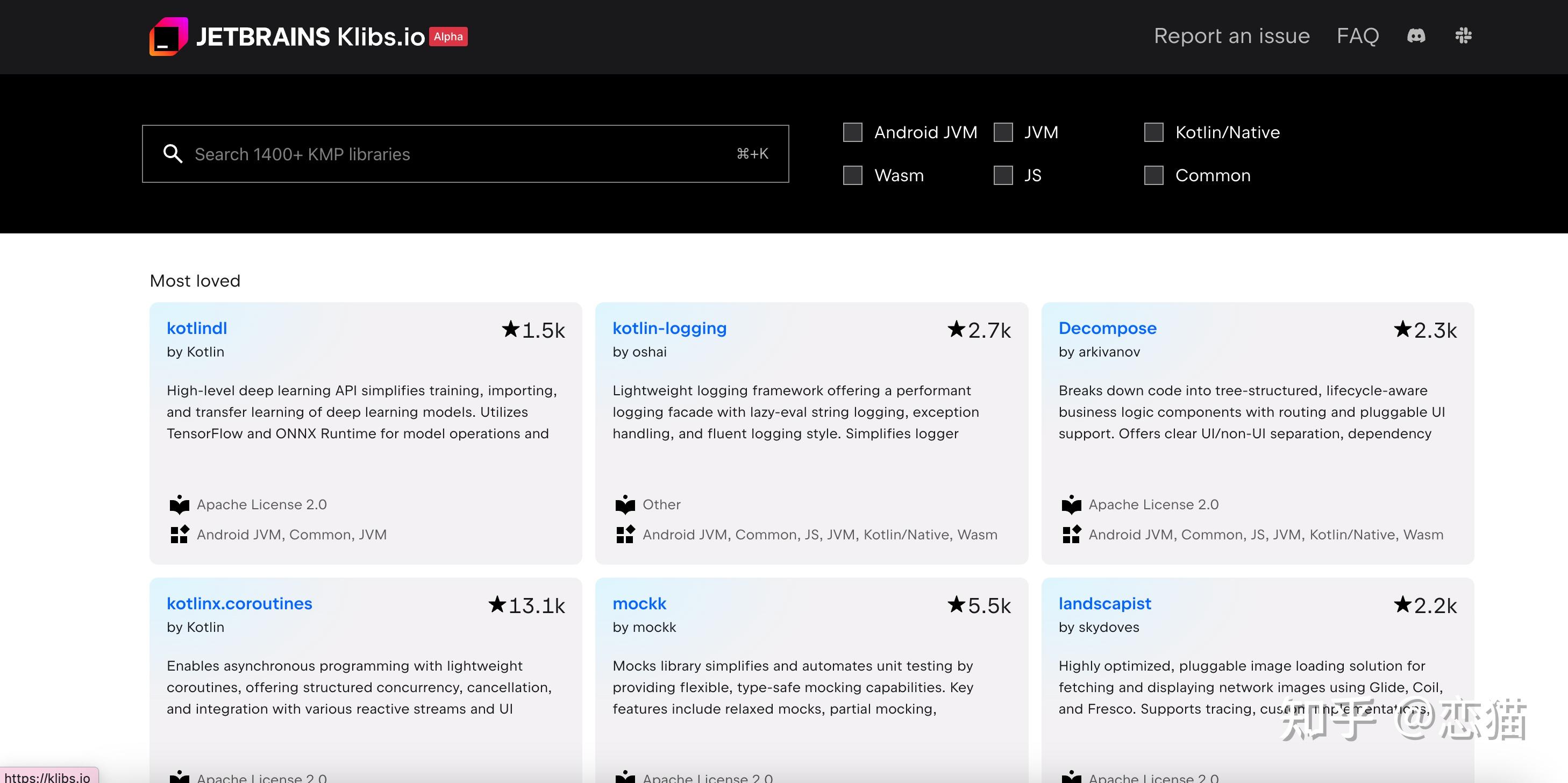Open the kotlinx.coroutines library link
Screen dimensions: 1568x783
[239, 603]
